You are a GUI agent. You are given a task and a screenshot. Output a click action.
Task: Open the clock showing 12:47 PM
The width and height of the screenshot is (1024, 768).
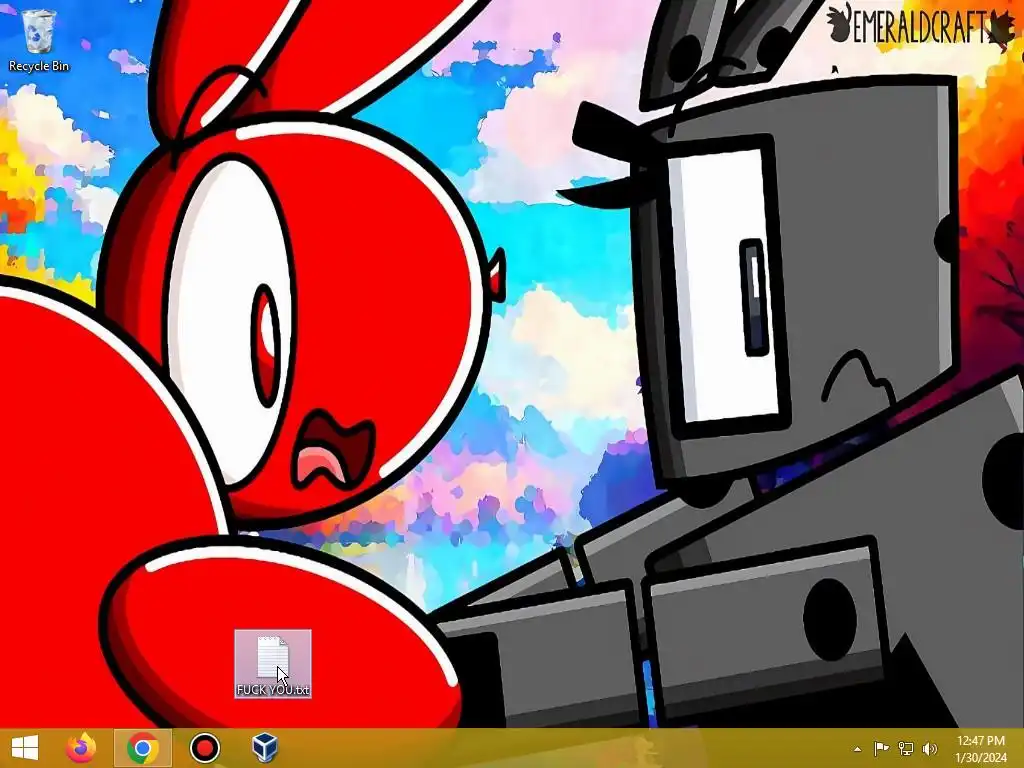pyautogui.click(x=981, y=748)
